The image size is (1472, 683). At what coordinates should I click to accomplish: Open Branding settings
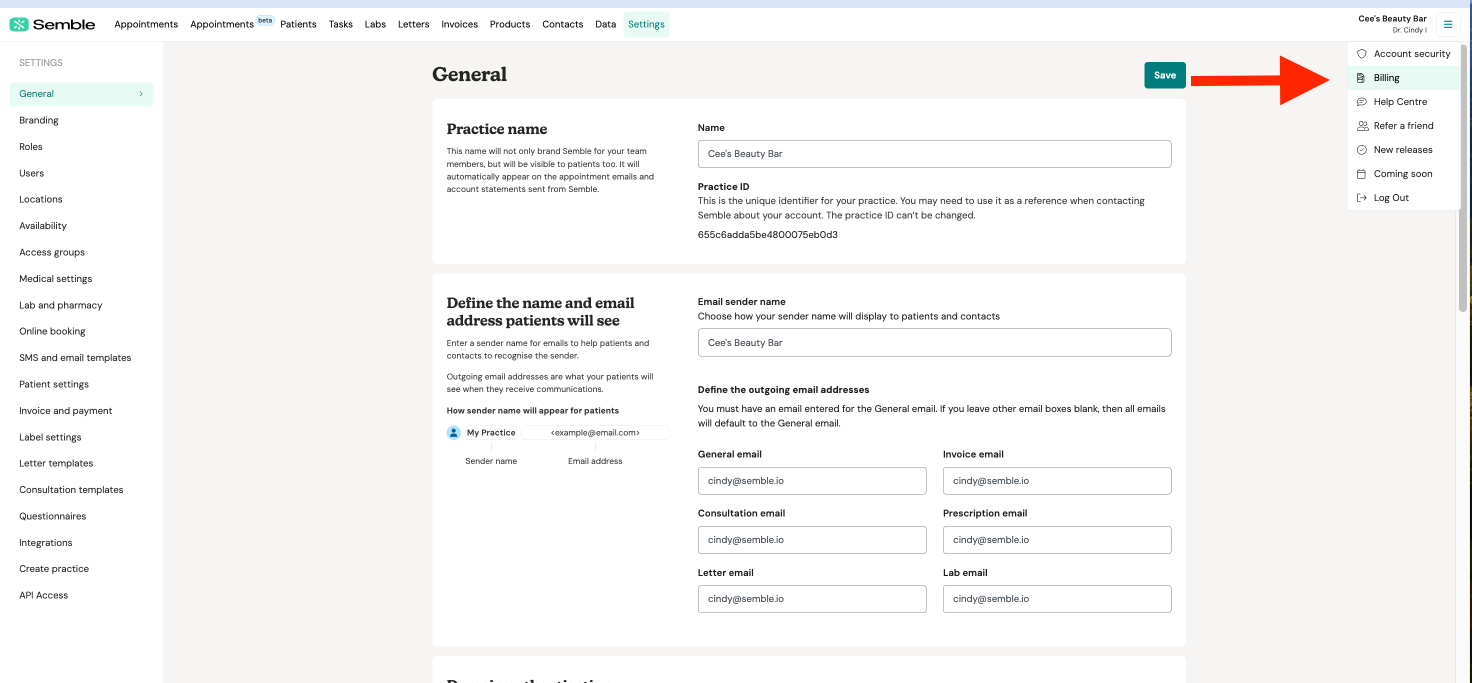pyautogui.click(x=39, y=120)
